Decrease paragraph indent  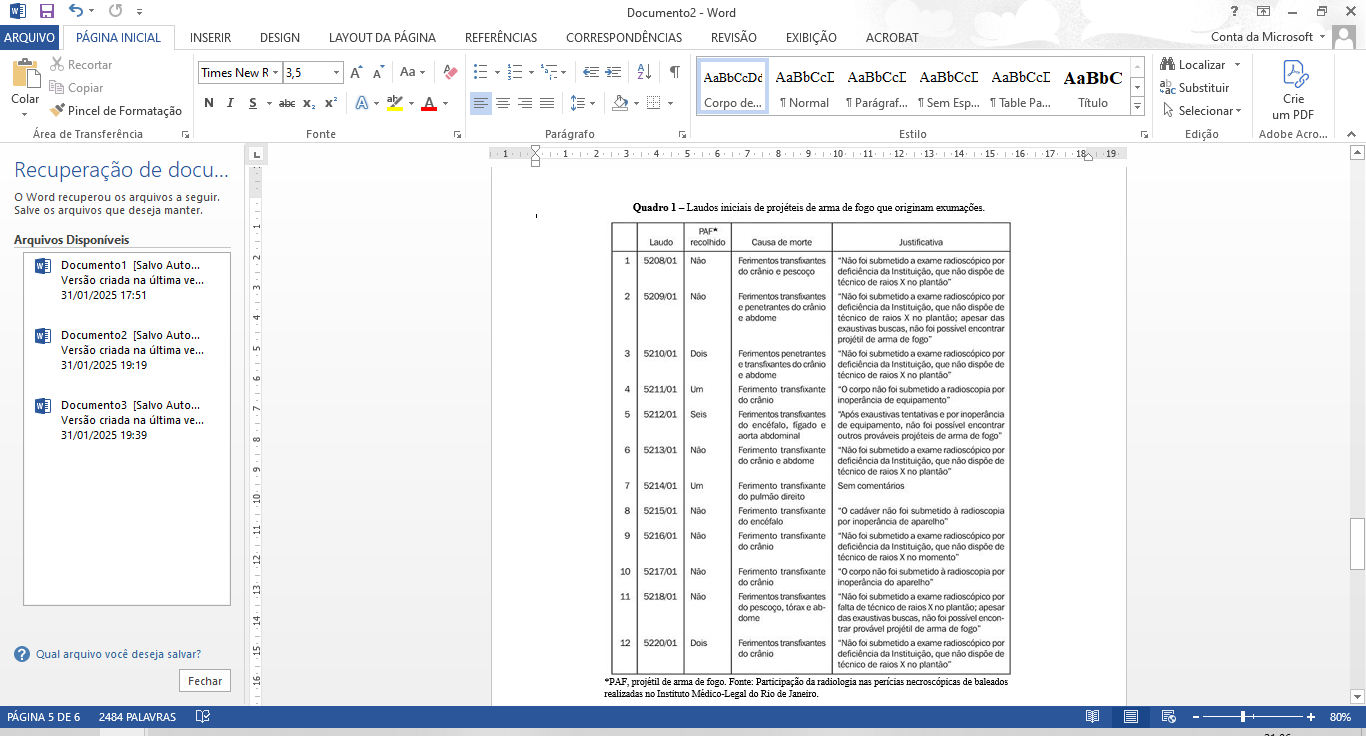pyautogui.click(x=590, y=72)
